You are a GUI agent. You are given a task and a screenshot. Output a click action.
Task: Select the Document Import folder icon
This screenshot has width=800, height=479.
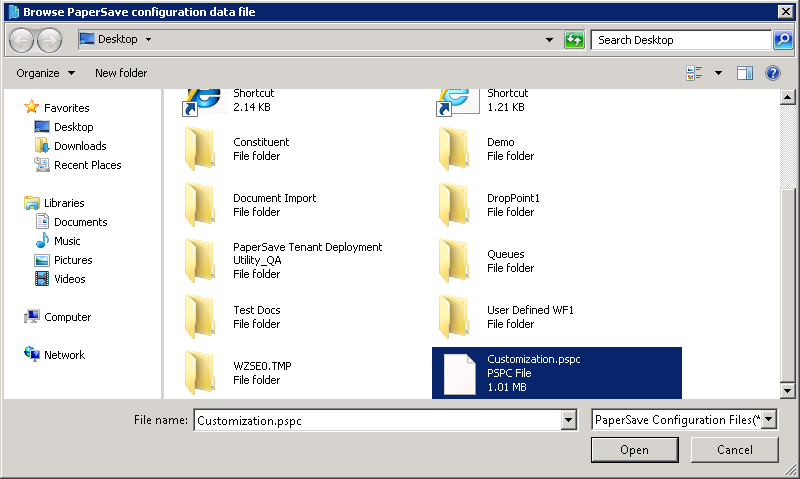(x=200, y=205)
